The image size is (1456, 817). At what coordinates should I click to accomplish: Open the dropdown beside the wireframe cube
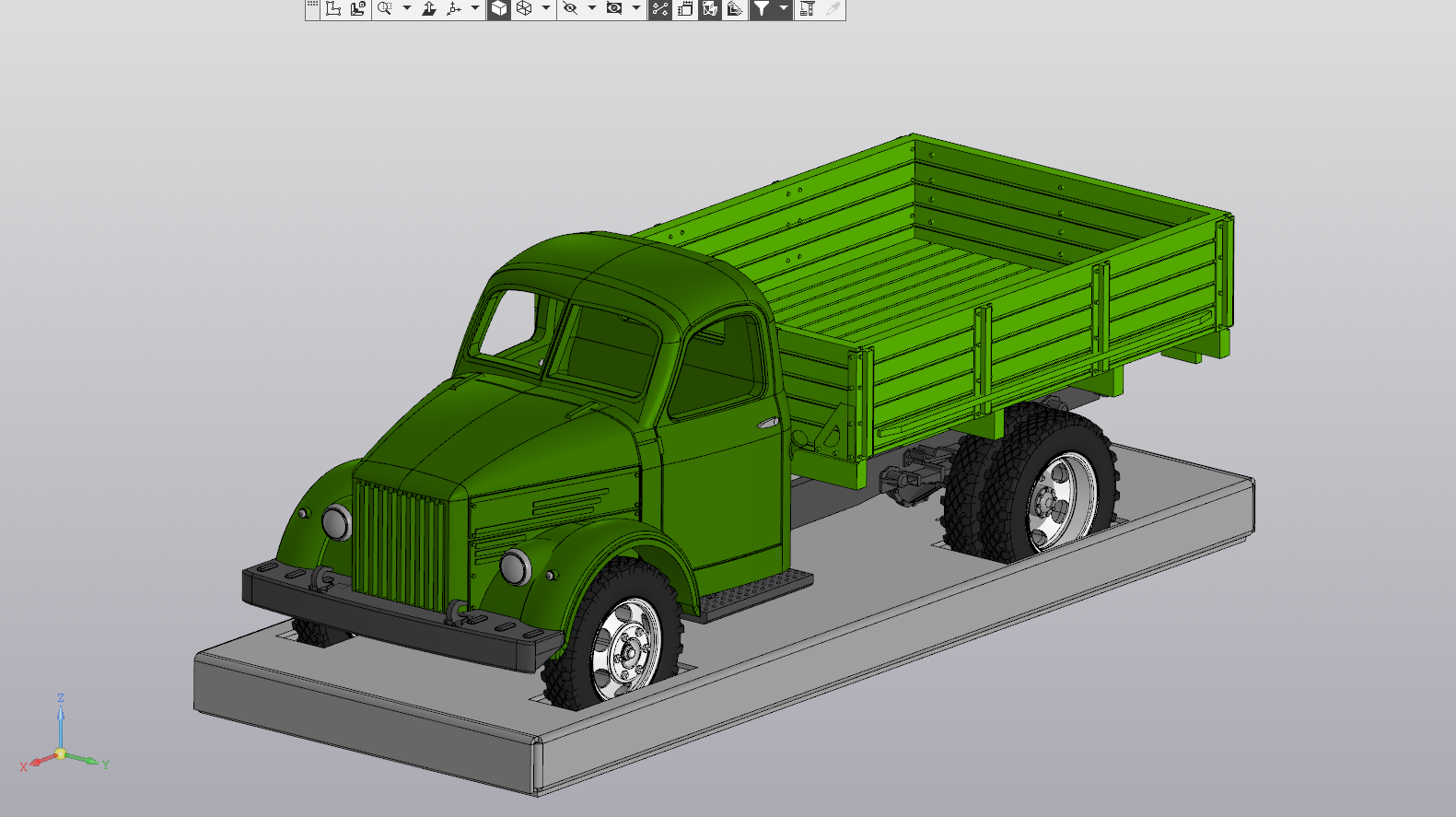tap(546, 9)
